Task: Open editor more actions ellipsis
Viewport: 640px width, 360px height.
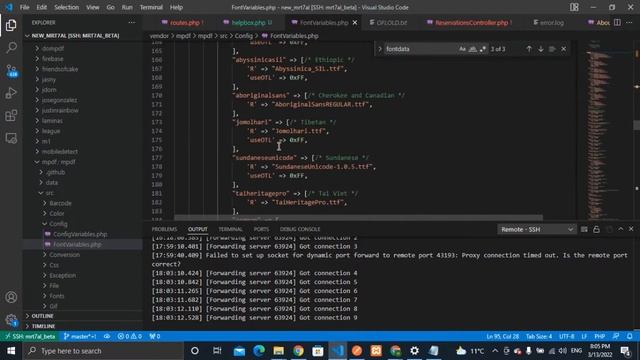Action: (x=629, y=22)
